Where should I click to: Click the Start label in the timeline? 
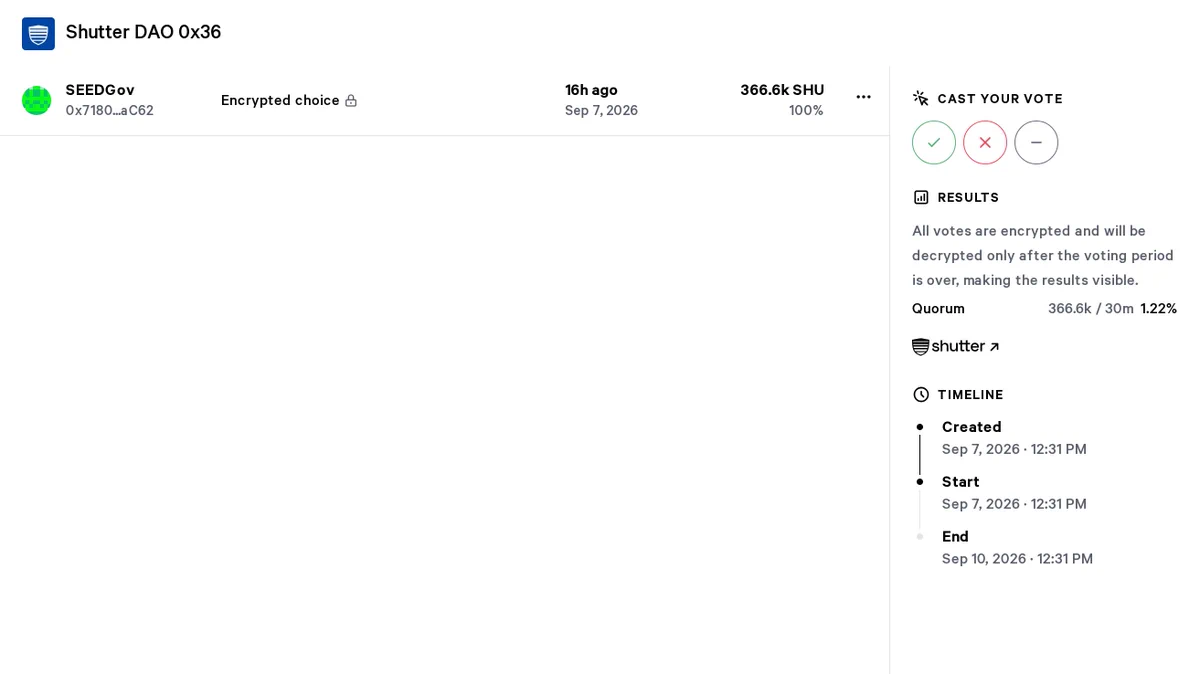[x=960, y=481]
